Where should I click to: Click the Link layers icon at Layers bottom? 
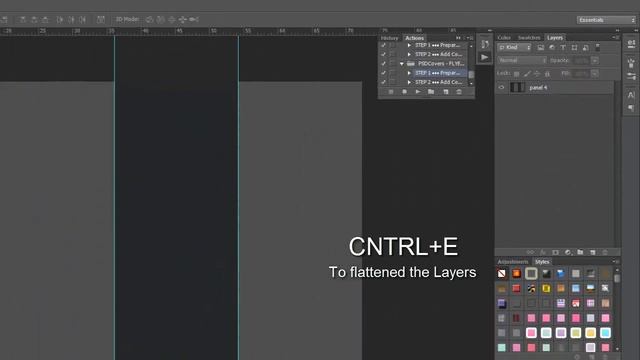click(x=530, y=252)
